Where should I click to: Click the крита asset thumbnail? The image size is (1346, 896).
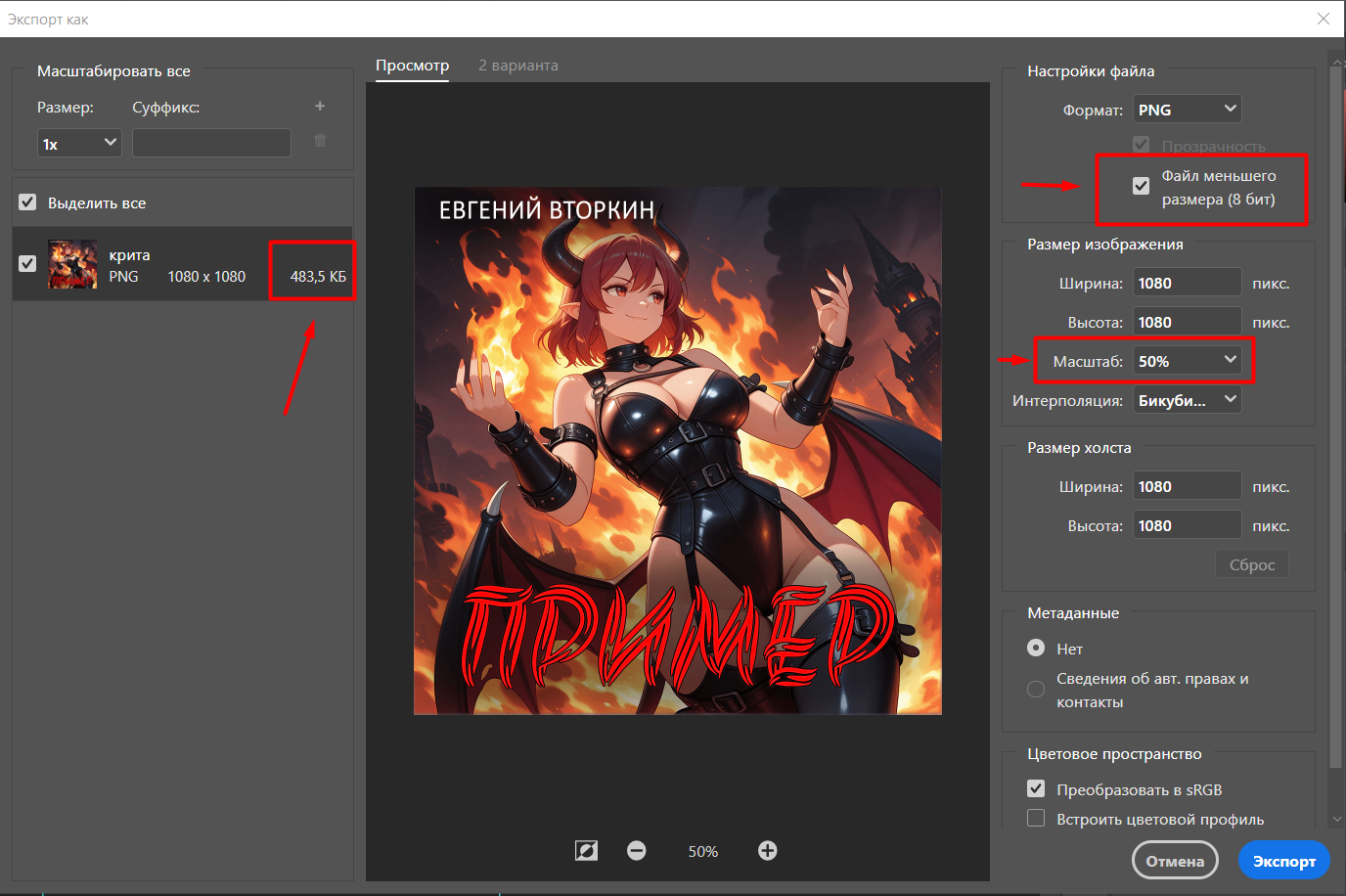click(73, 265)
